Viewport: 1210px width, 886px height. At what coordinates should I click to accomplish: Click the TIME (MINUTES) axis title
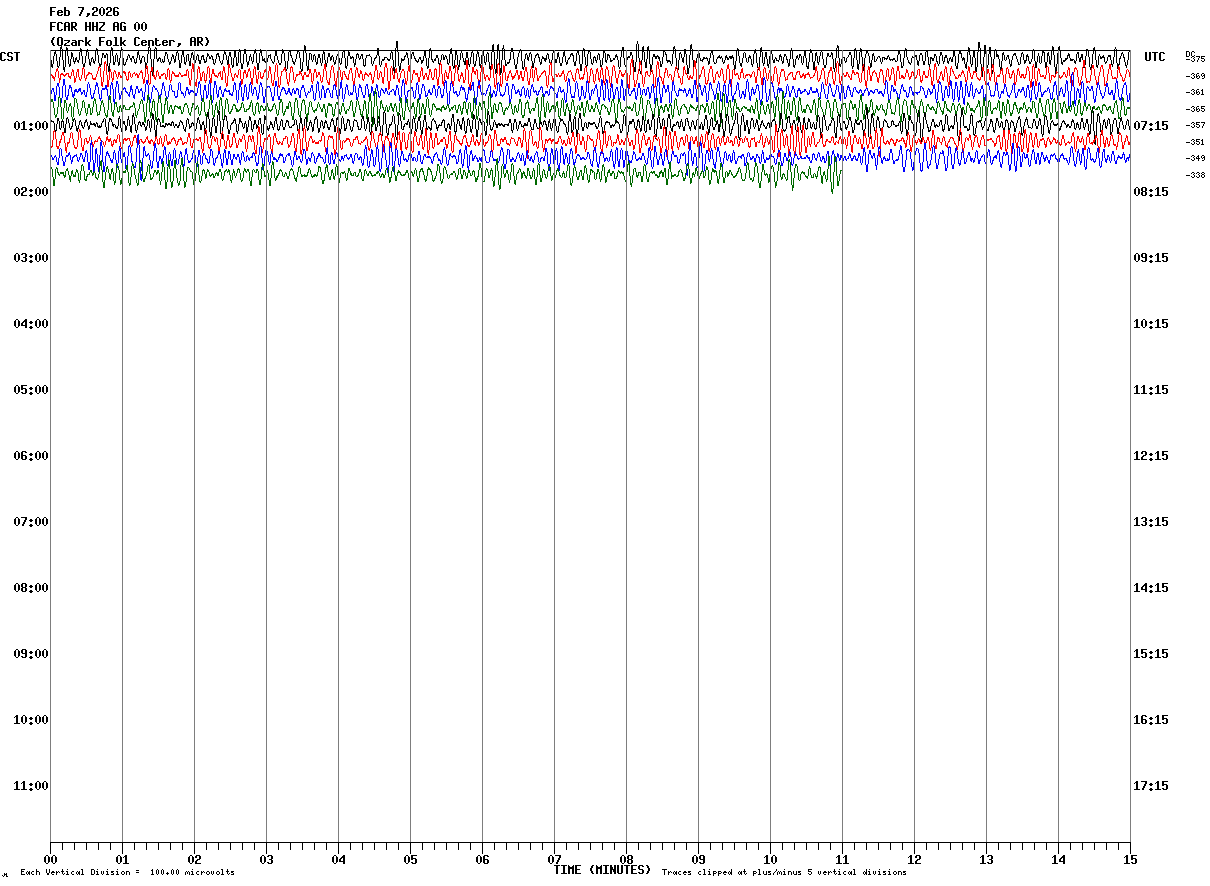[602, 870]
